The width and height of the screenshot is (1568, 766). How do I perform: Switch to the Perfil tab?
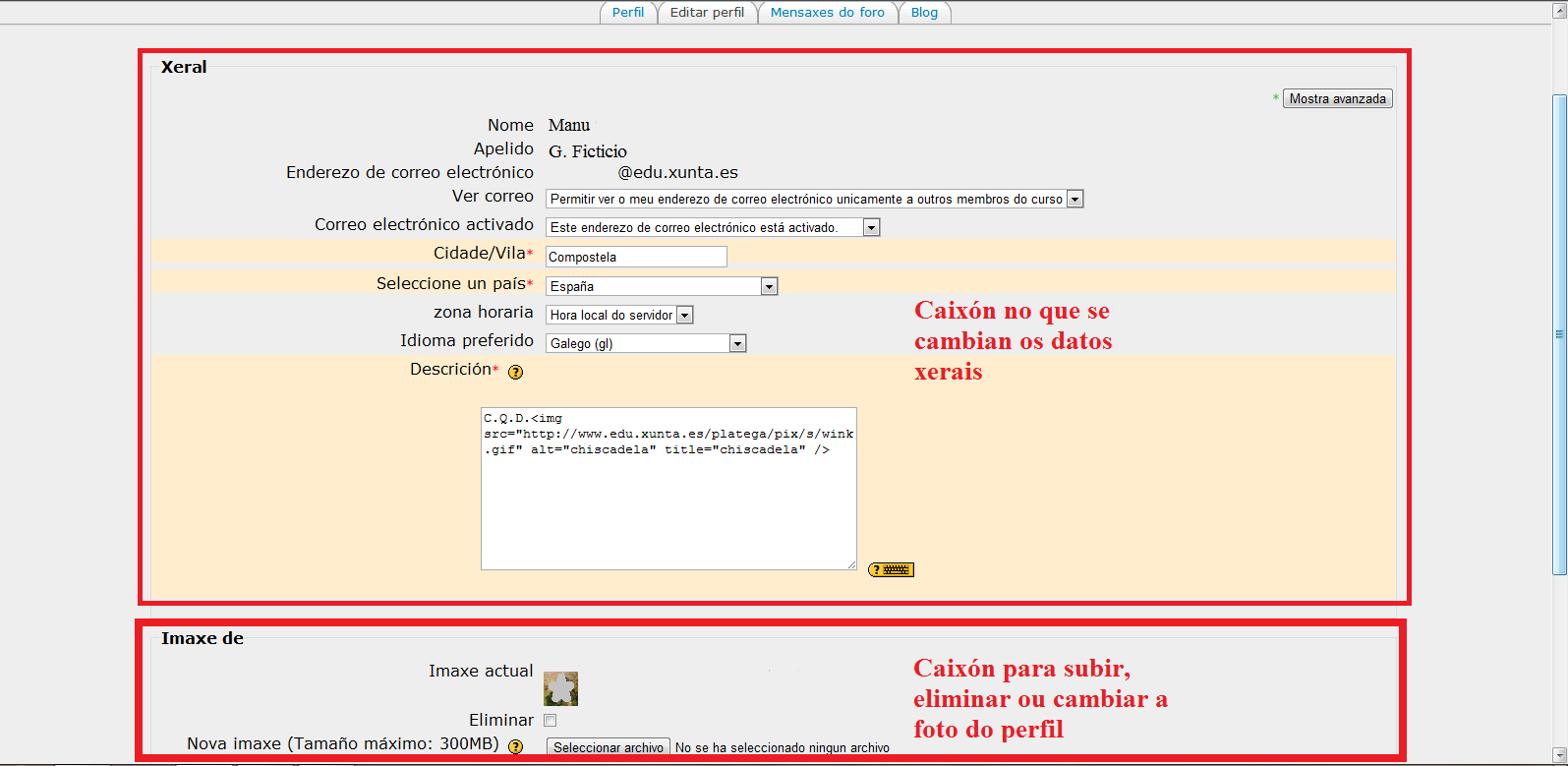627,13
